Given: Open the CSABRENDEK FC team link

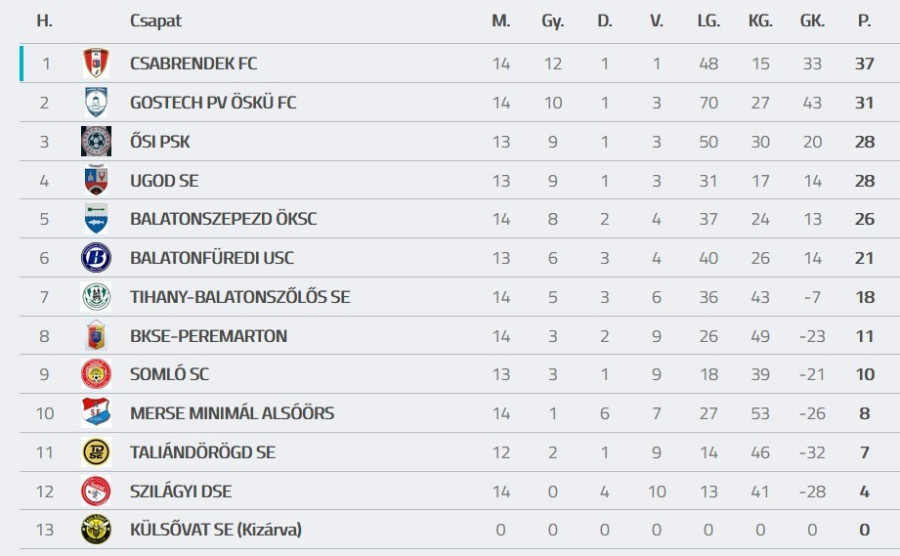Looking at the screenshot, I should point(193,63).
